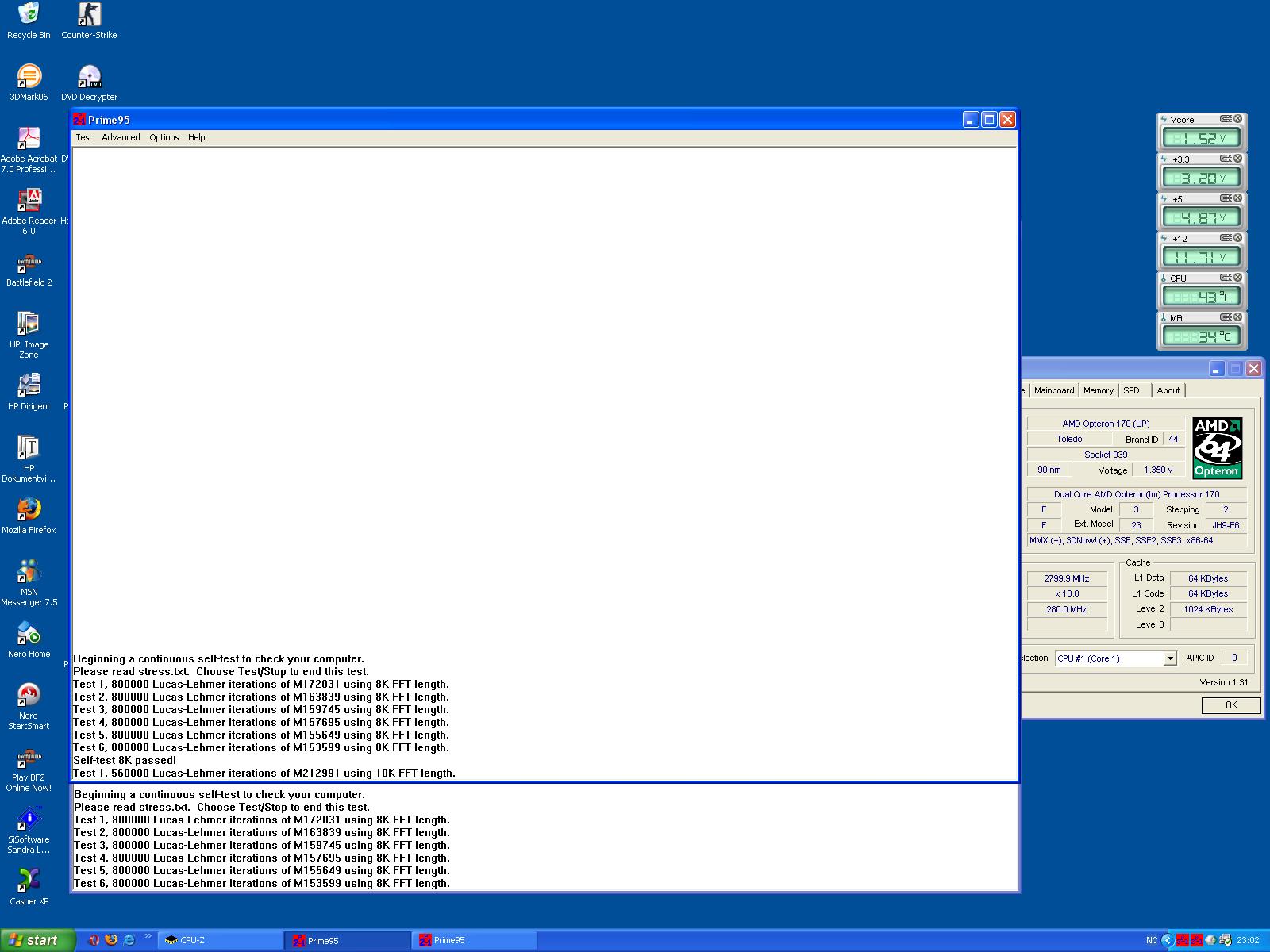Select the Battlefield 2 desktop icon

(29, 268)
